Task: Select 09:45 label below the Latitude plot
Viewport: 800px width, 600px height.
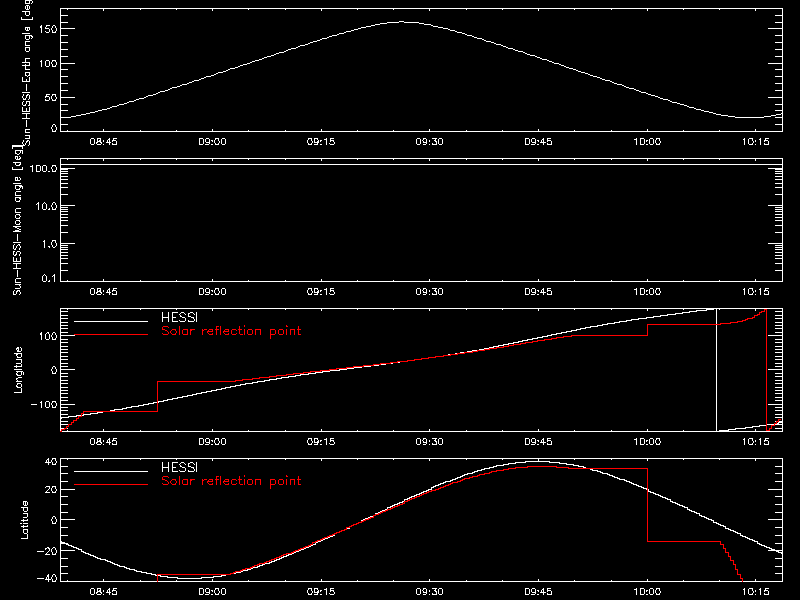Action: click(538, 591)
